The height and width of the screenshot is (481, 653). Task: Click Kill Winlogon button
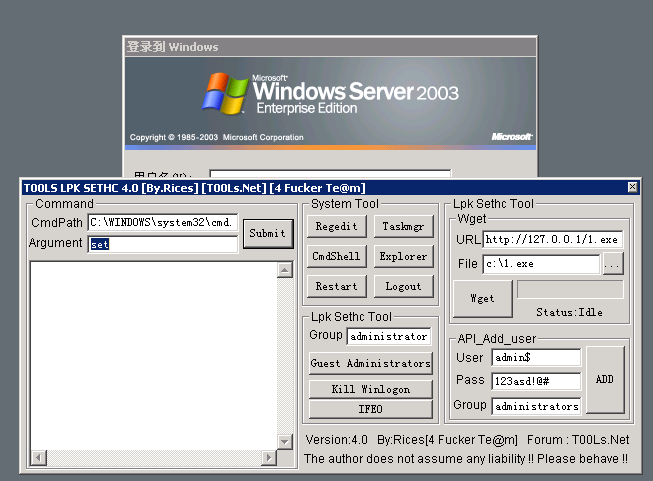click(370, 389)
